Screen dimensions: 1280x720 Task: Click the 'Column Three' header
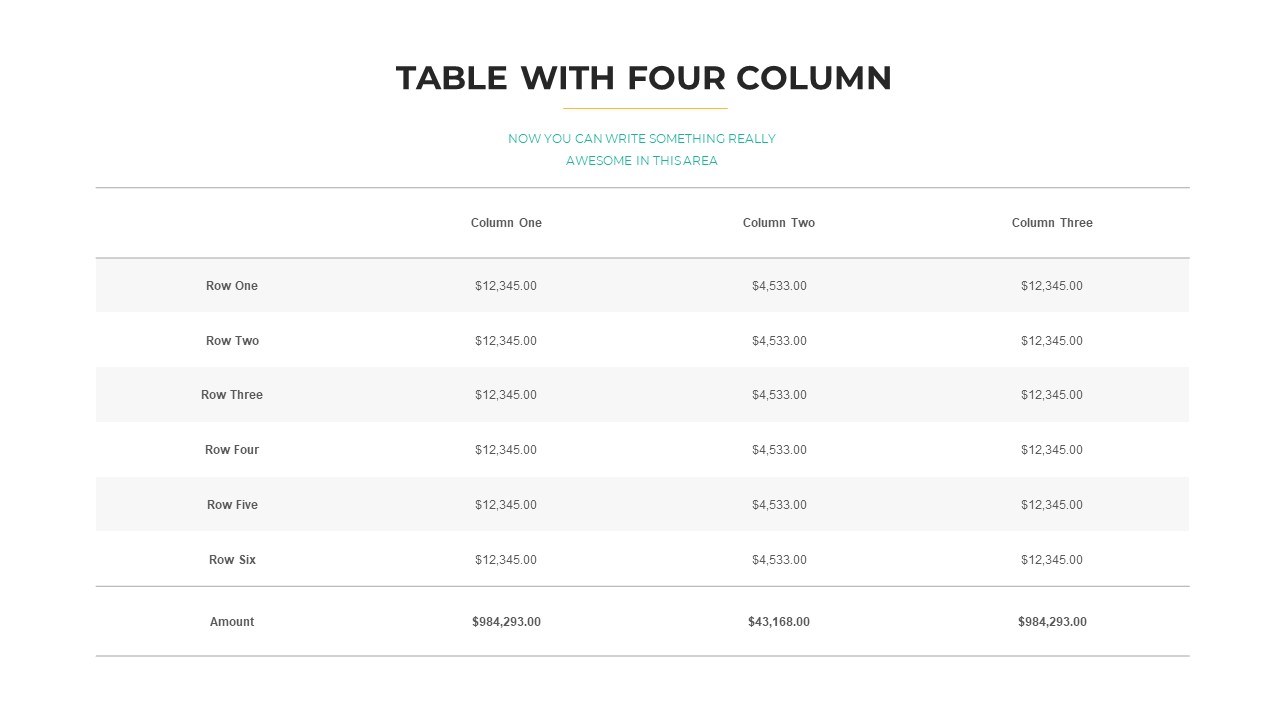tap(1052, 223)
